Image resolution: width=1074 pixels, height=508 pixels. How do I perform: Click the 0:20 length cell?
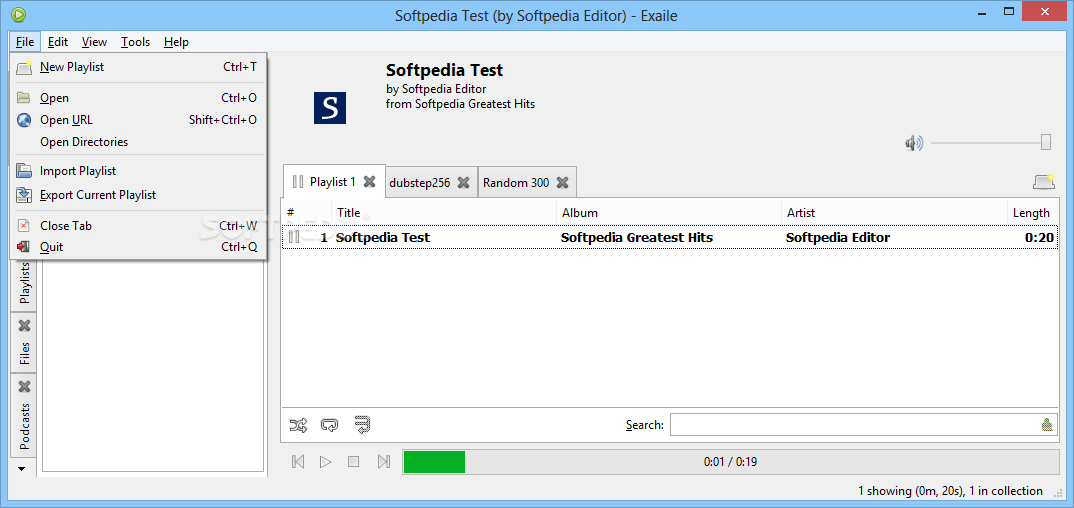1040,238
